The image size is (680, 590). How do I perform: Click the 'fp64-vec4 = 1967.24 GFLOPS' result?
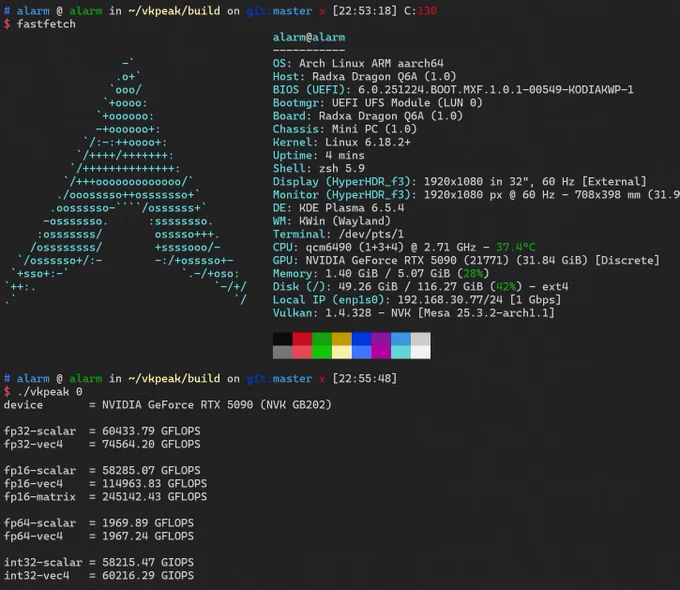(x=99, y=536)
